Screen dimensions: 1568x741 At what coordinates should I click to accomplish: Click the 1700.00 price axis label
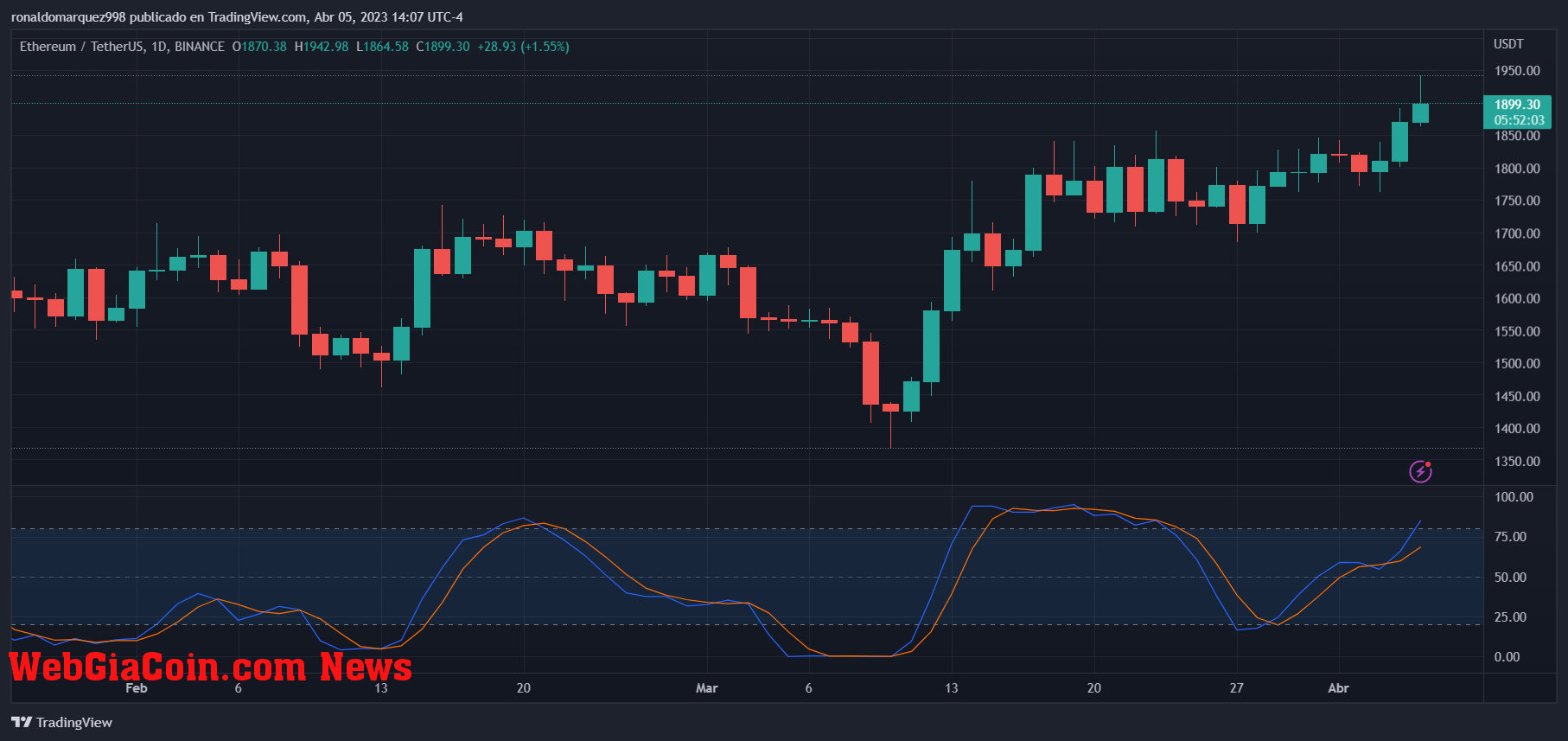pos(1517,233)
